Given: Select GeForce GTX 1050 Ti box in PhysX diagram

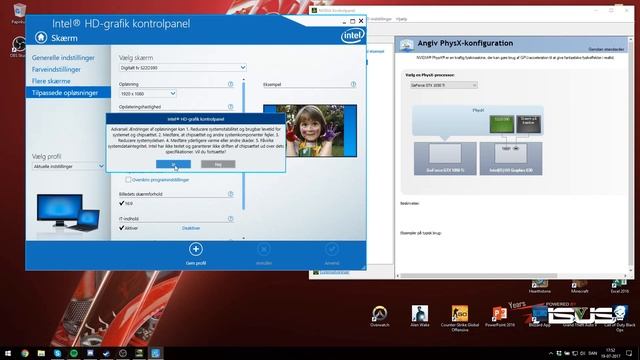Looking at the screenshot, I should coord(445,159).
